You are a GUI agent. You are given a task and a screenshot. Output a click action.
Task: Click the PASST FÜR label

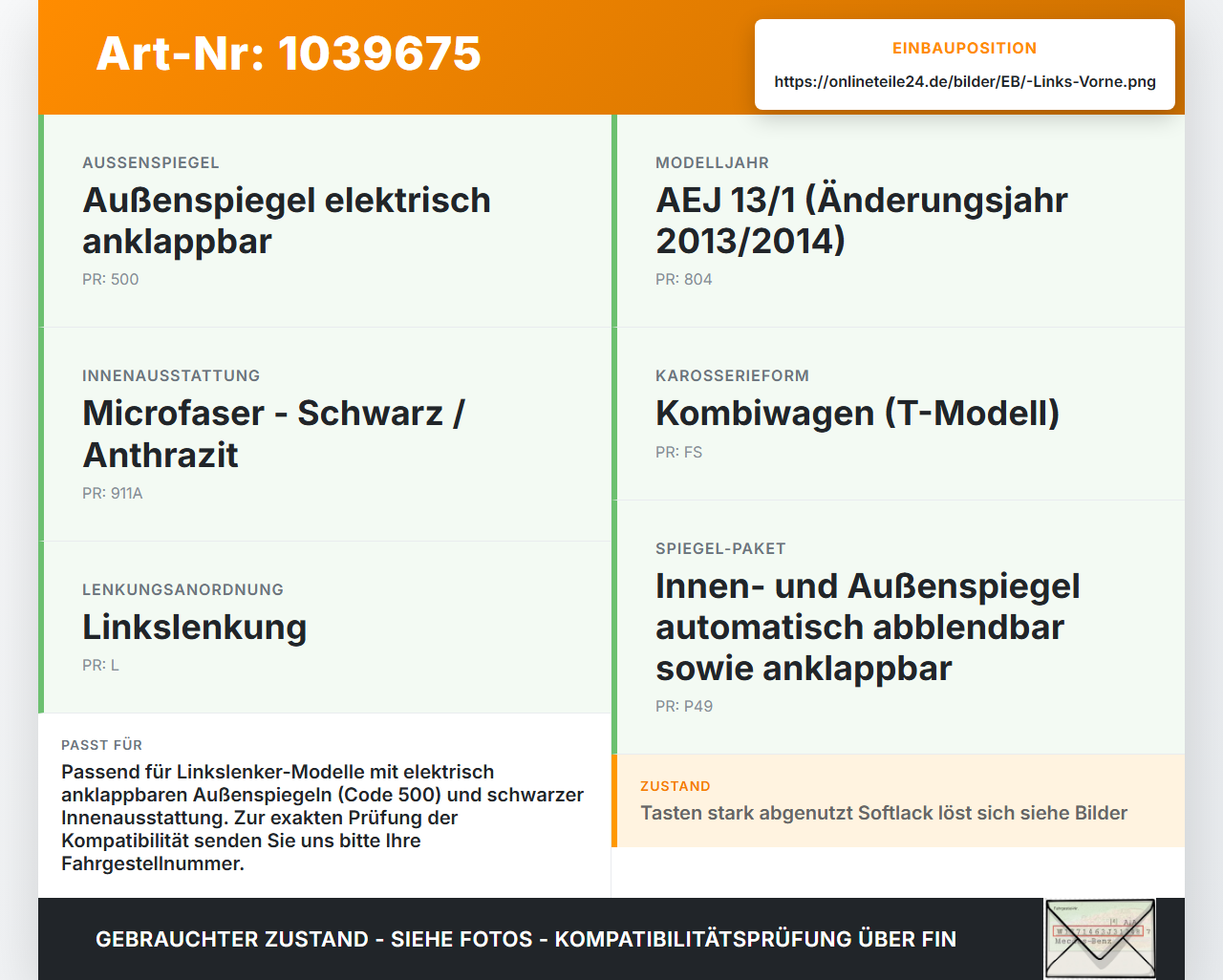[x=101, y=745]
